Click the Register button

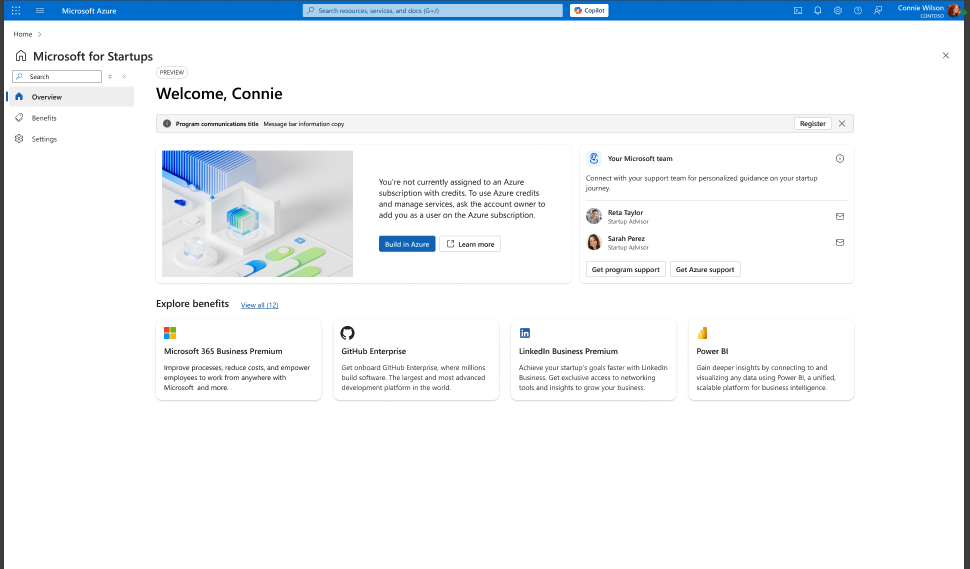click(812, 124)
